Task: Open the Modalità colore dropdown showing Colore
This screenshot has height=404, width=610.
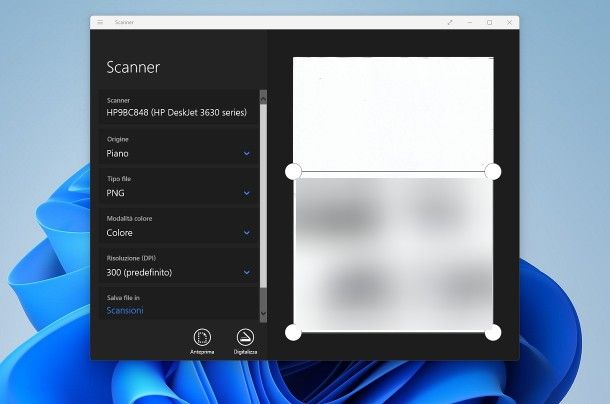Action: 179,226
